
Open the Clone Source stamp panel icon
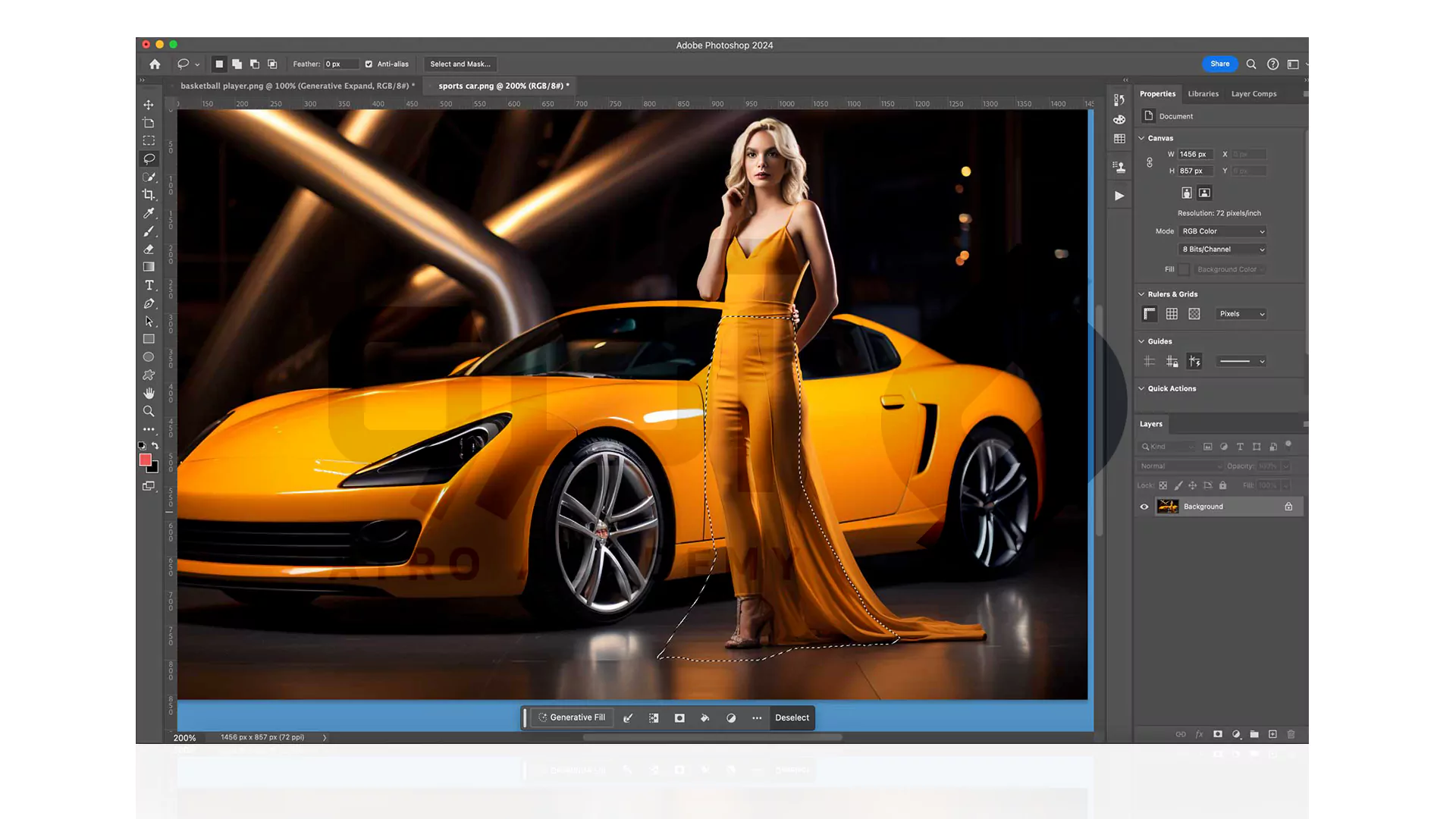1119,167
